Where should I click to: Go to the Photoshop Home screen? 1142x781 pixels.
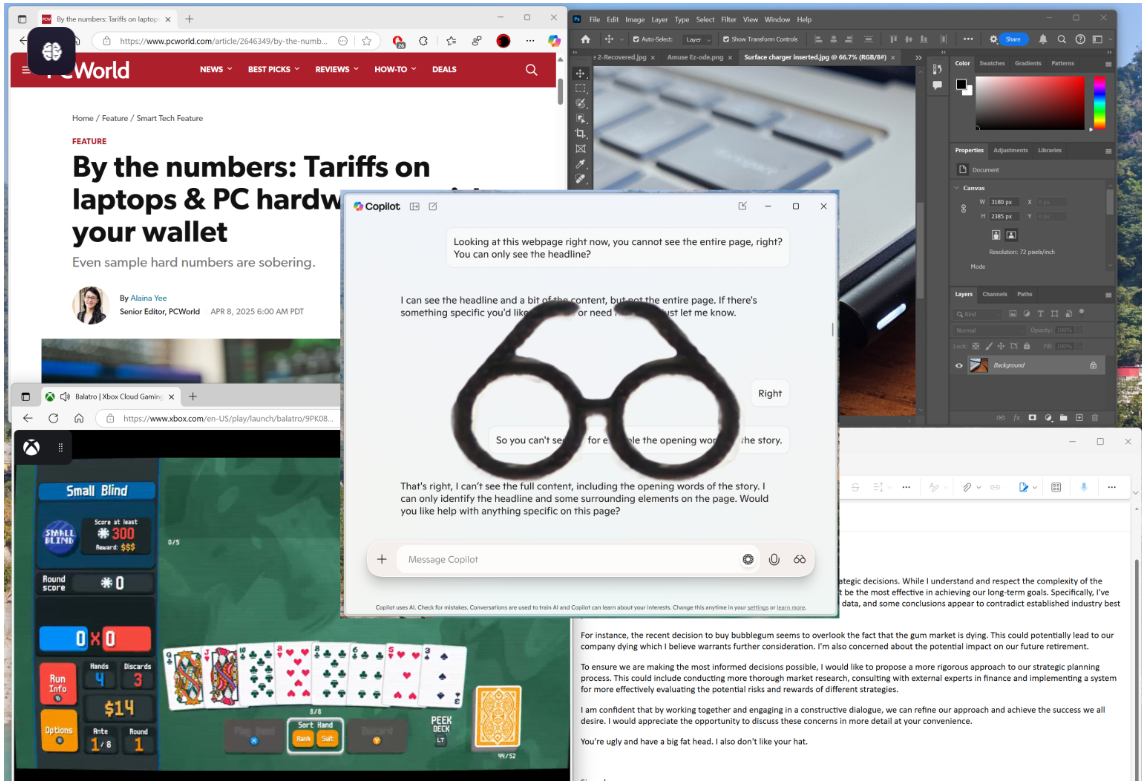click(585, 39)
